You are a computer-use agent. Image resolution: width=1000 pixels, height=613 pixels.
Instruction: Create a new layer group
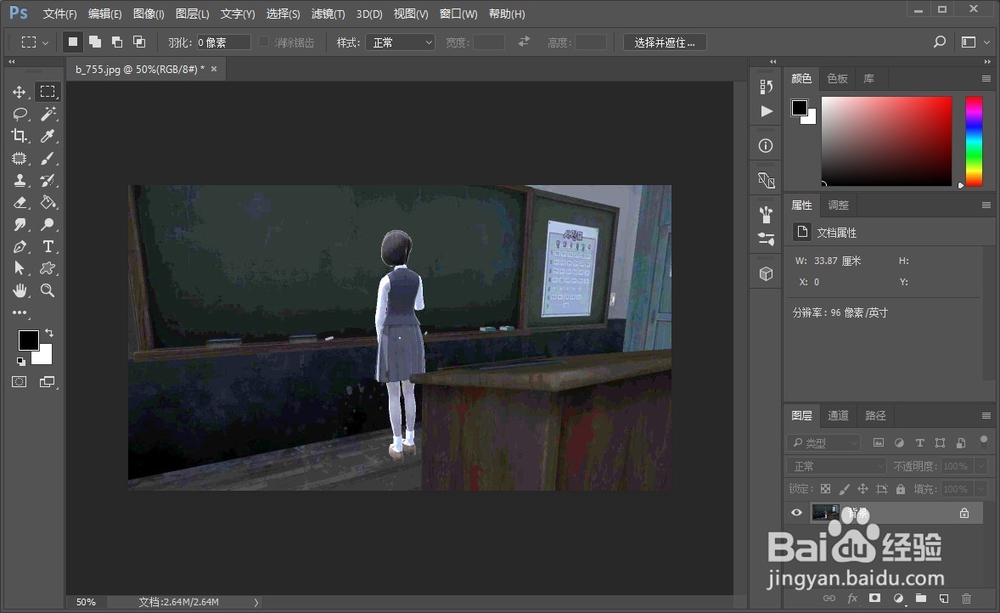click(921, 598)
